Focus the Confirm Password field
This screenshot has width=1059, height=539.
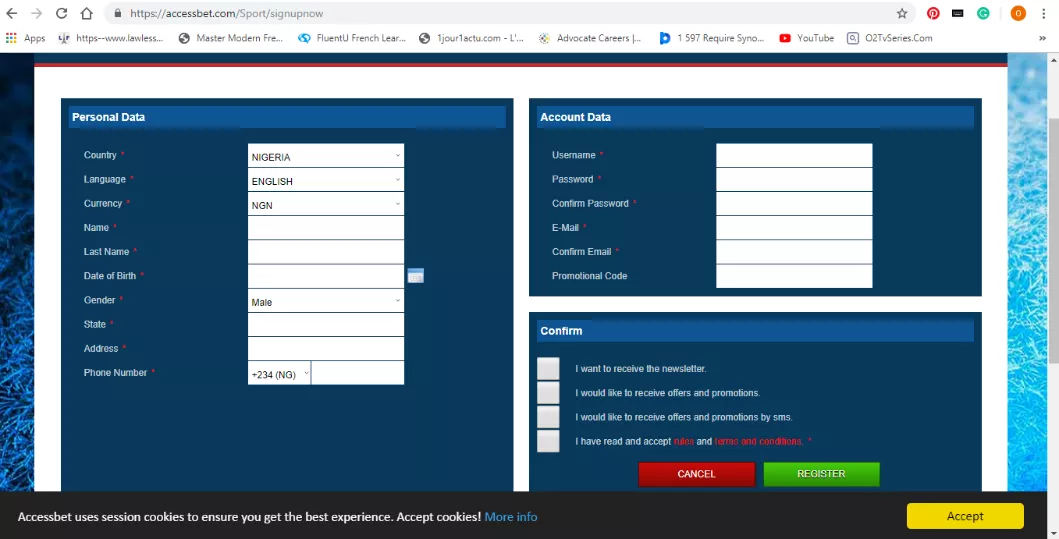tap(794, 204)
